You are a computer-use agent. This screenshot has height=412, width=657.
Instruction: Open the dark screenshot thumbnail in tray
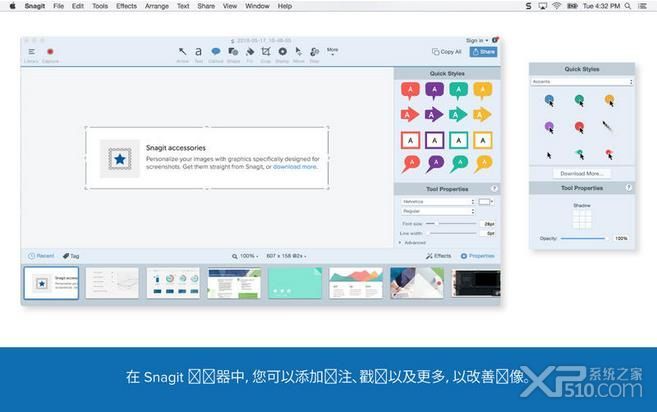click(x=476, y=283)
